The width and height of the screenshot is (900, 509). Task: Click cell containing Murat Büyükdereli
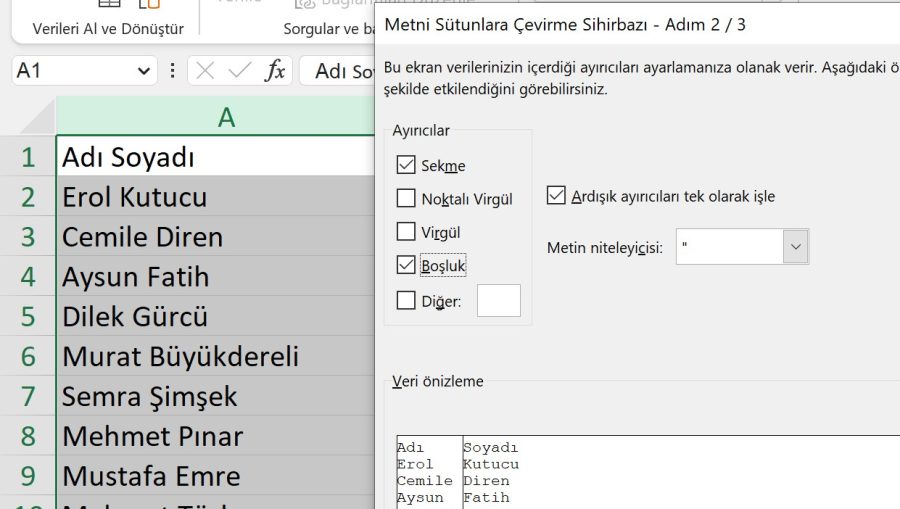point(181,356)
